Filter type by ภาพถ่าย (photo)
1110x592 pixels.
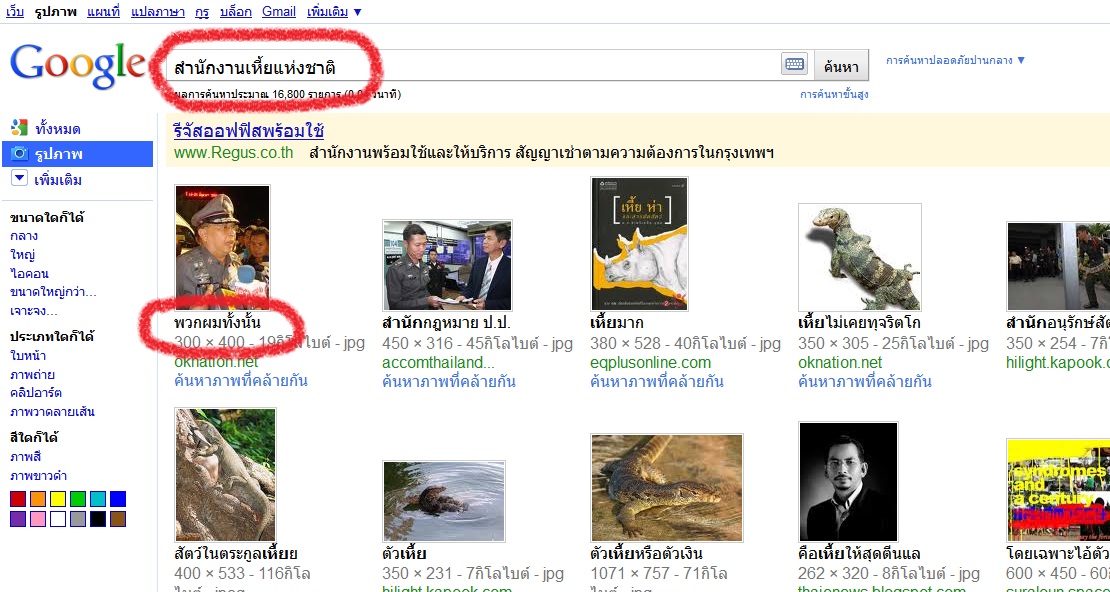tap(32, 374)
